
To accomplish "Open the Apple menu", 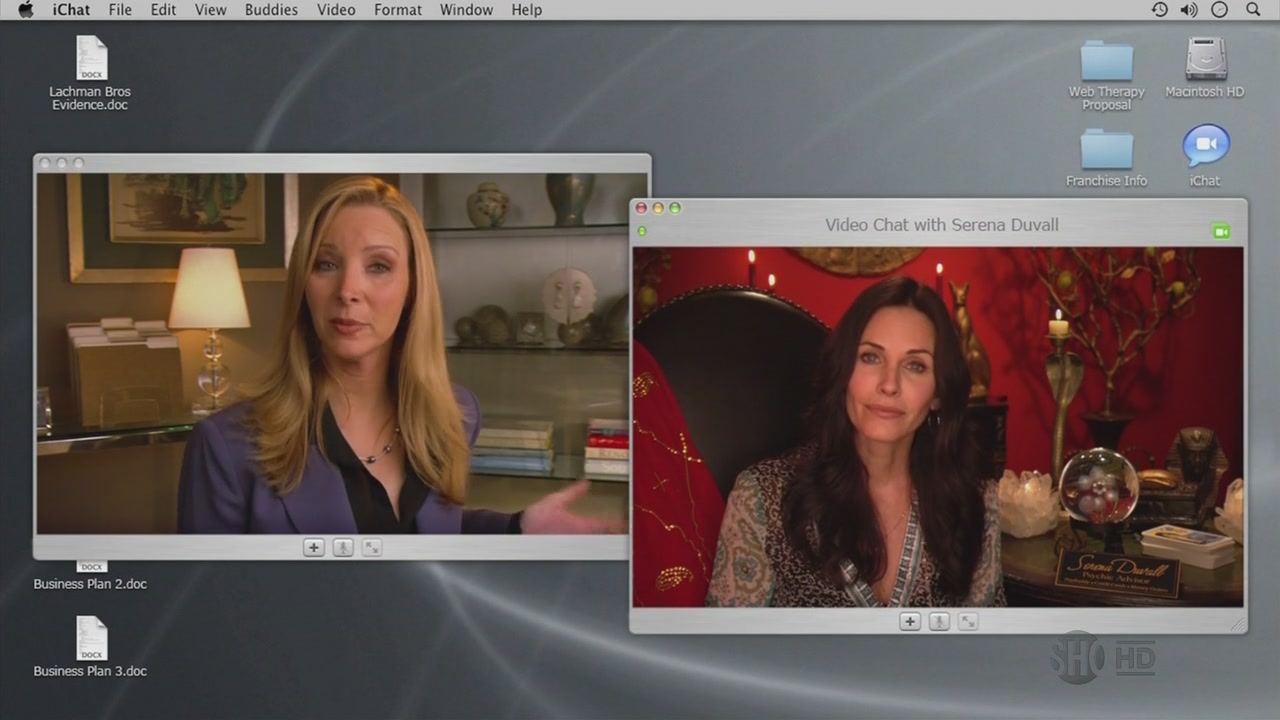I will tap(26, 9).
